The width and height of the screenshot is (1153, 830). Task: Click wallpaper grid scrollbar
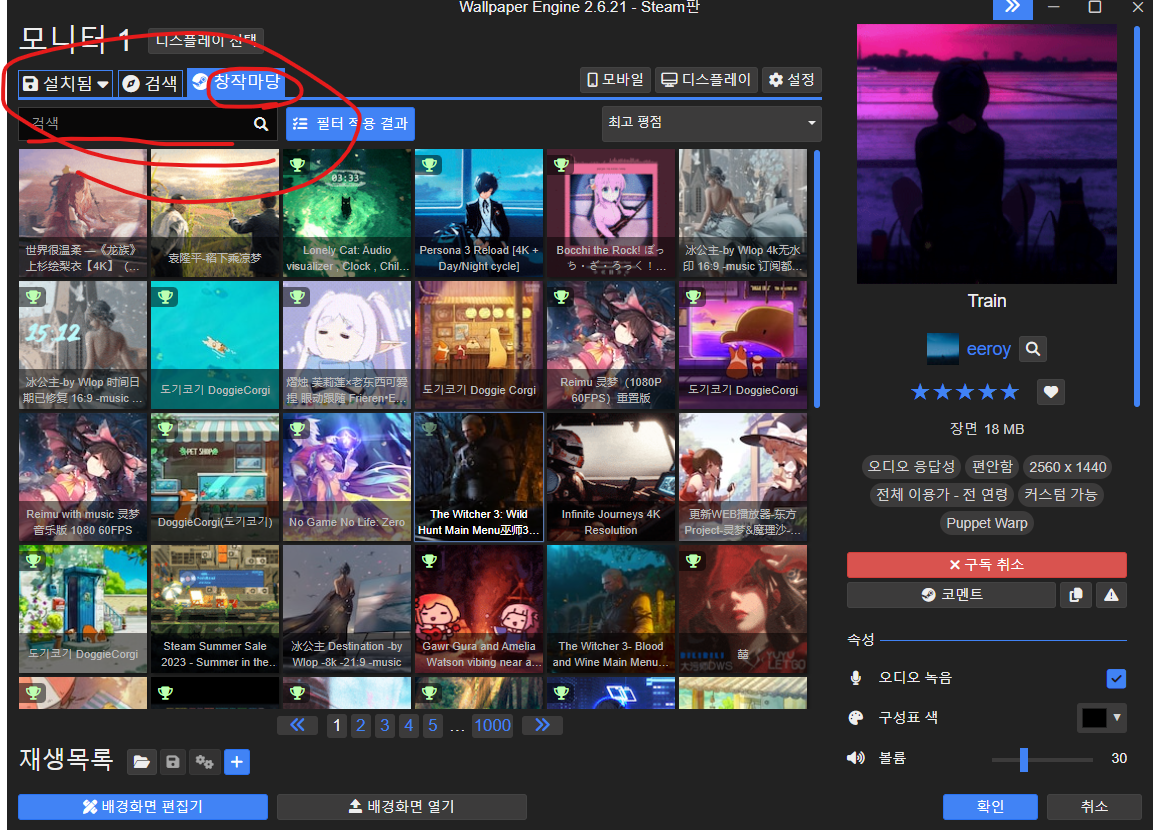[816, 279]
